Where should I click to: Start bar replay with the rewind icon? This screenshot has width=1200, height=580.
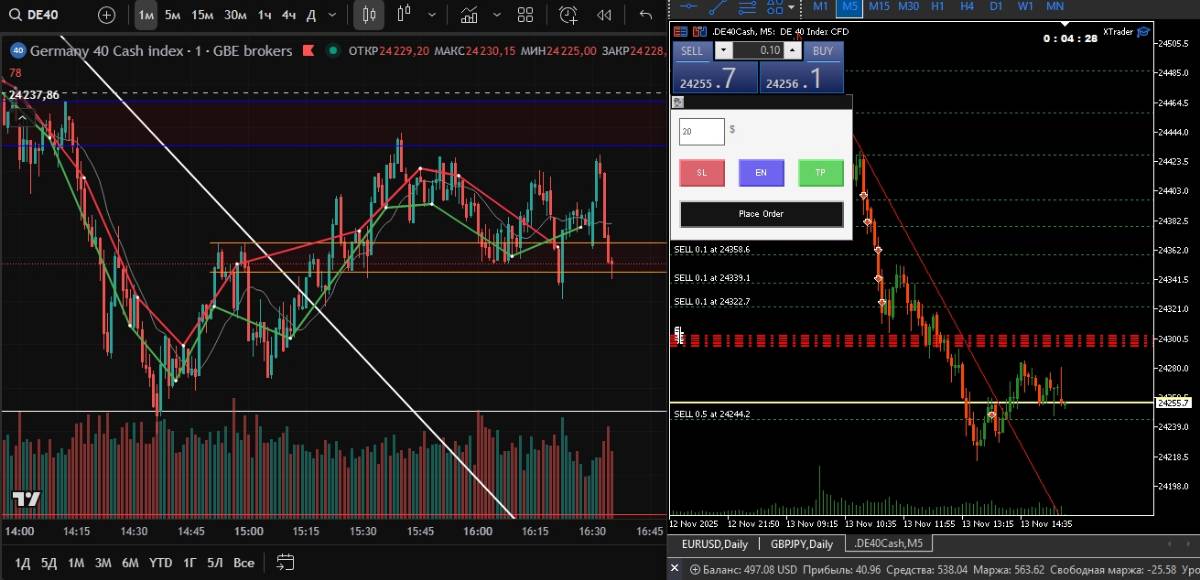pos(604,15)
